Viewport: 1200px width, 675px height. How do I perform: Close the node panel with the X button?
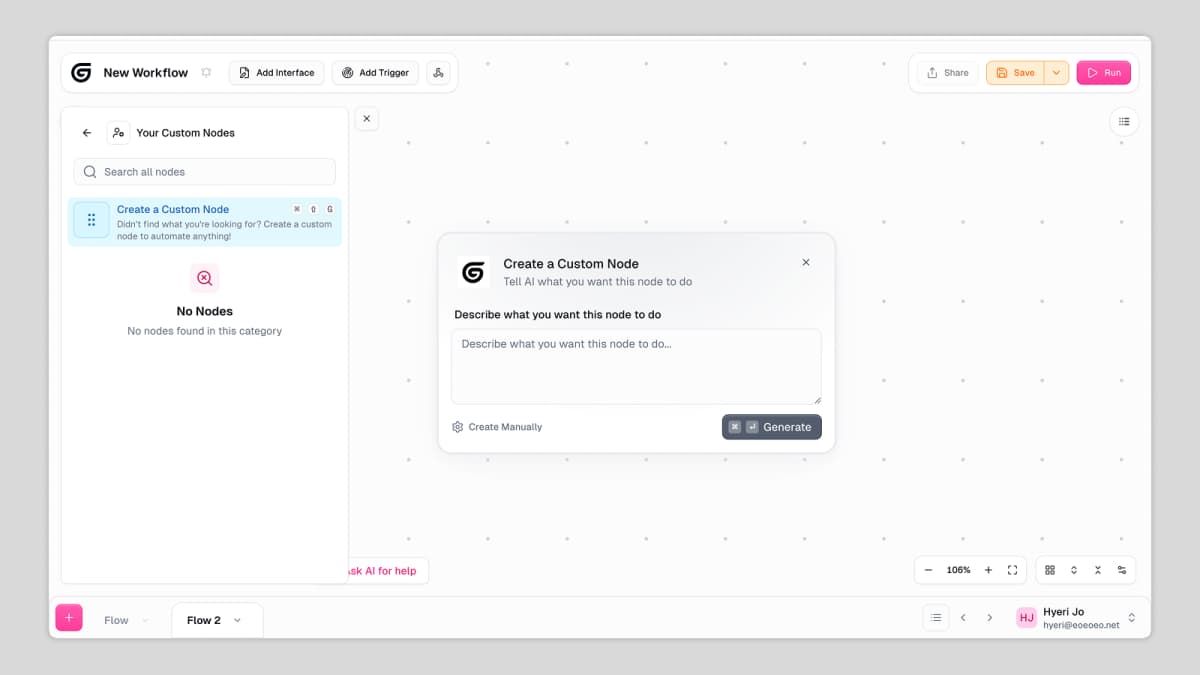coord(366,118)
